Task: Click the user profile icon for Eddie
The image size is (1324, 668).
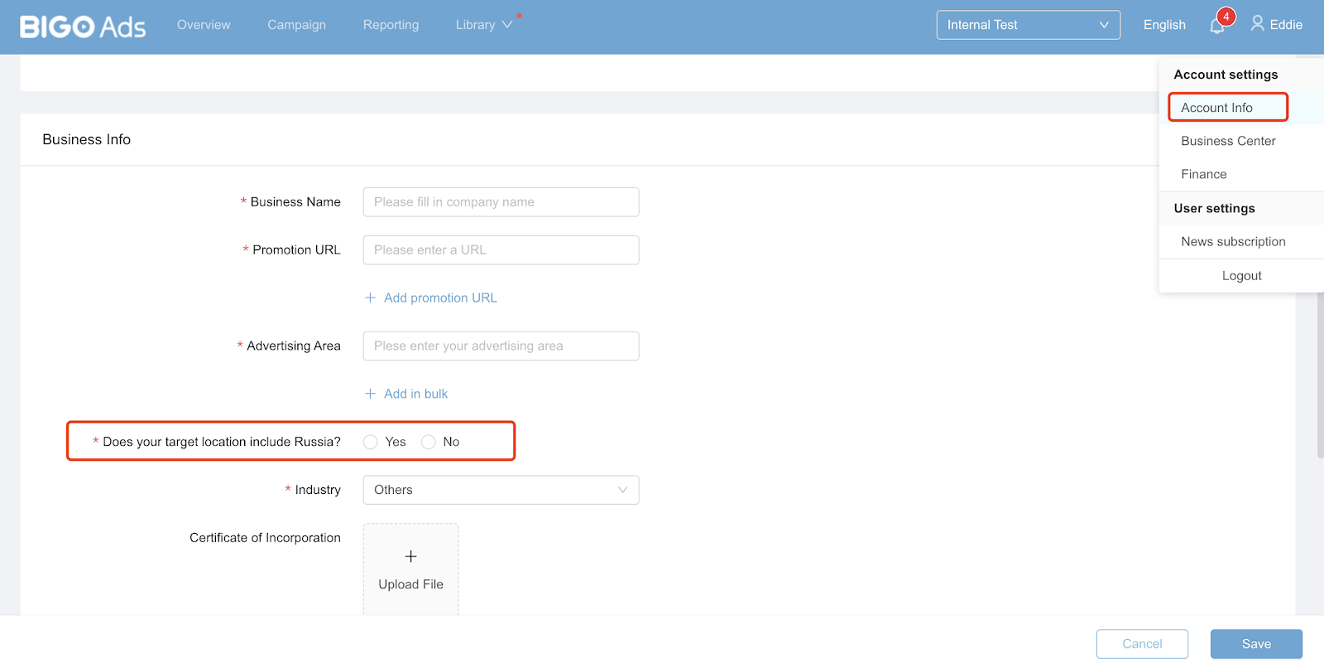Action: (1257, 24)
